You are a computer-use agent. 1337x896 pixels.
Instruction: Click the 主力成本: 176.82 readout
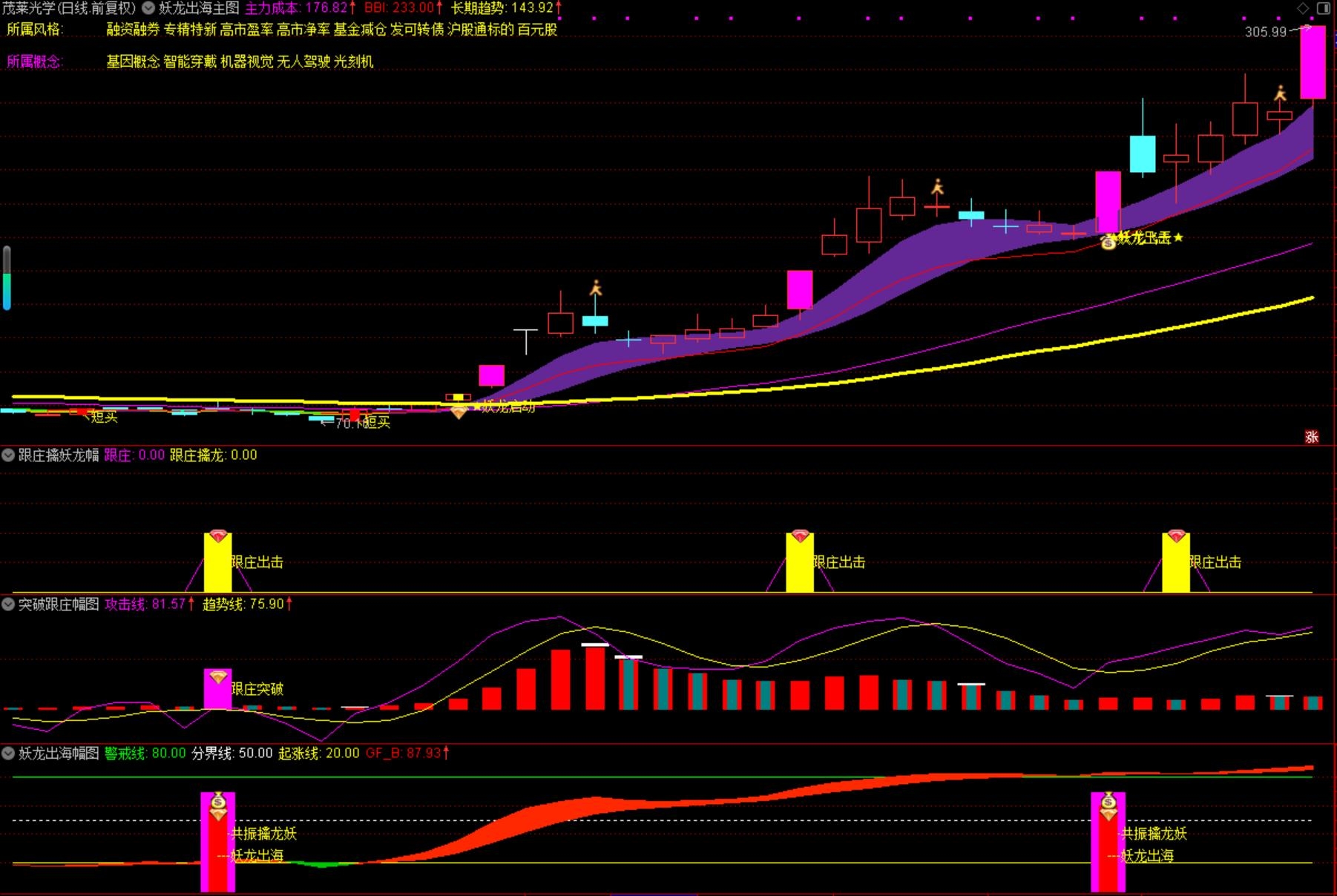click(x=300, y=8)
